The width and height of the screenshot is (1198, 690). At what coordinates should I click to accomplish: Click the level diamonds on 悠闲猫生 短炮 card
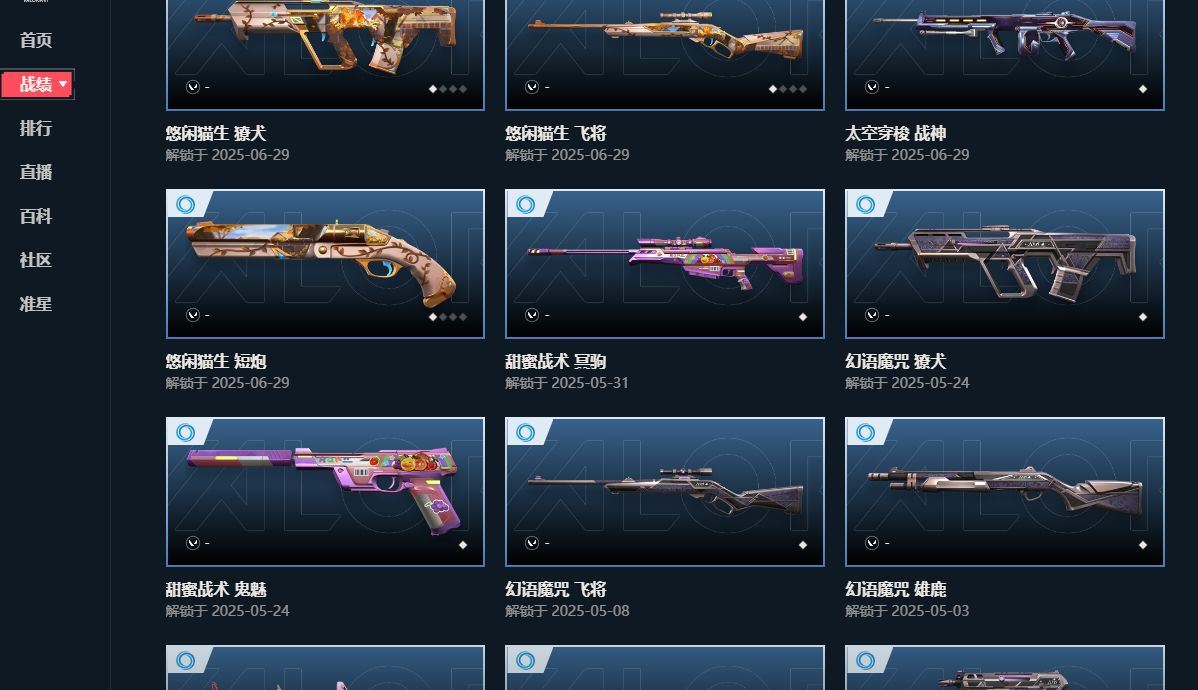tap(448, 316)
